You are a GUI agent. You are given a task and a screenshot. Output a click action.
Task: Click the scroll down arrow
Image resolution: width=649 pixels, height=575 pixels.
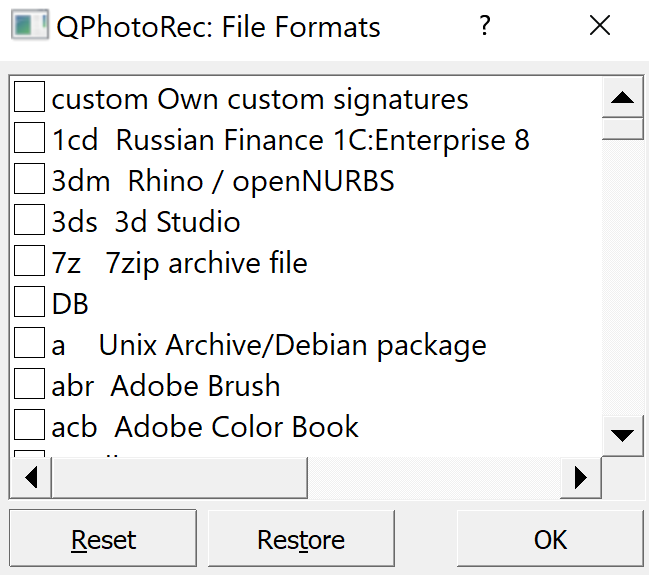pyautogui.click(x=623, y=435)
